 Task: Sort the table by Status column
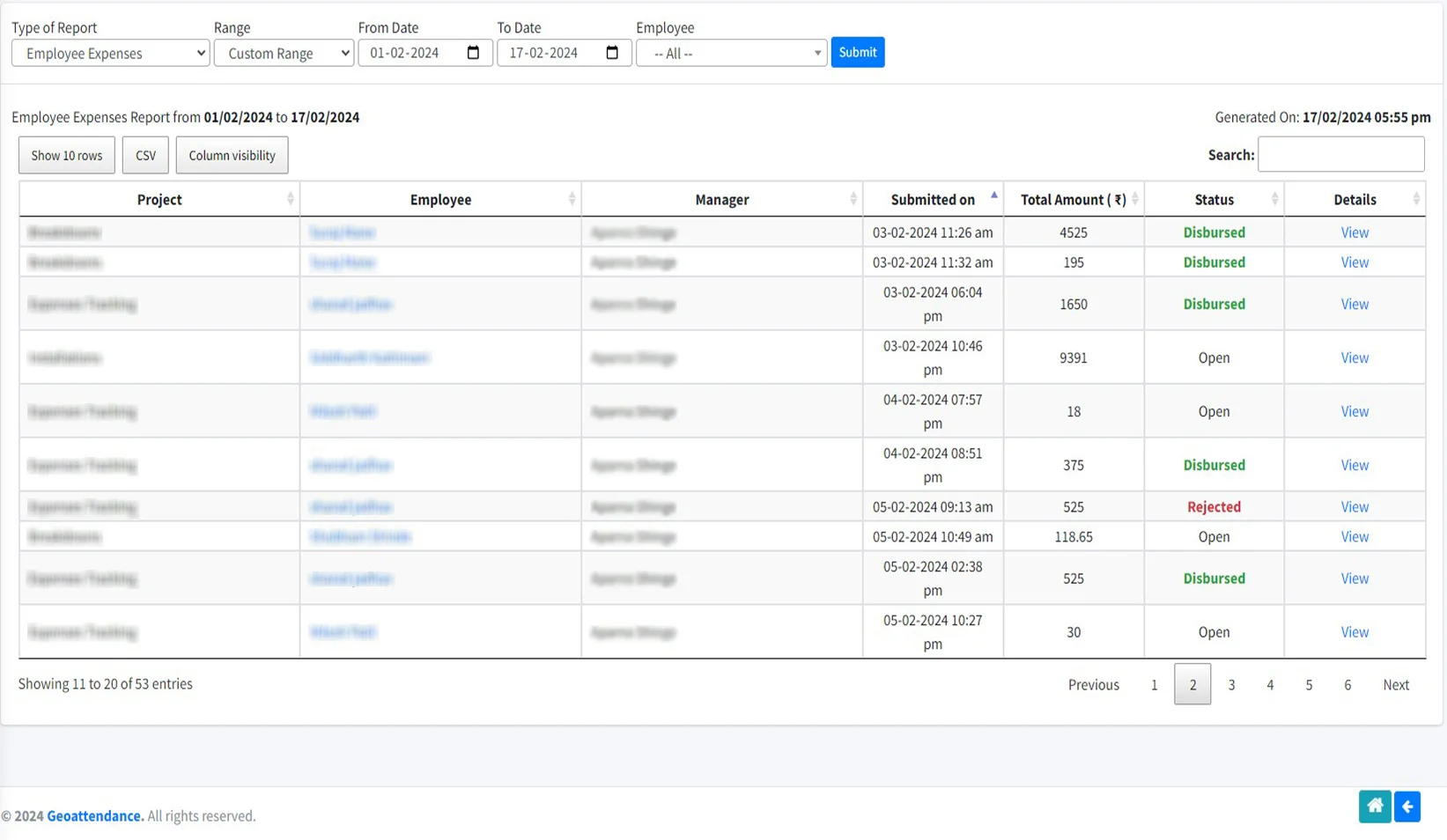pyautogui.click(x=1214, y=199)
